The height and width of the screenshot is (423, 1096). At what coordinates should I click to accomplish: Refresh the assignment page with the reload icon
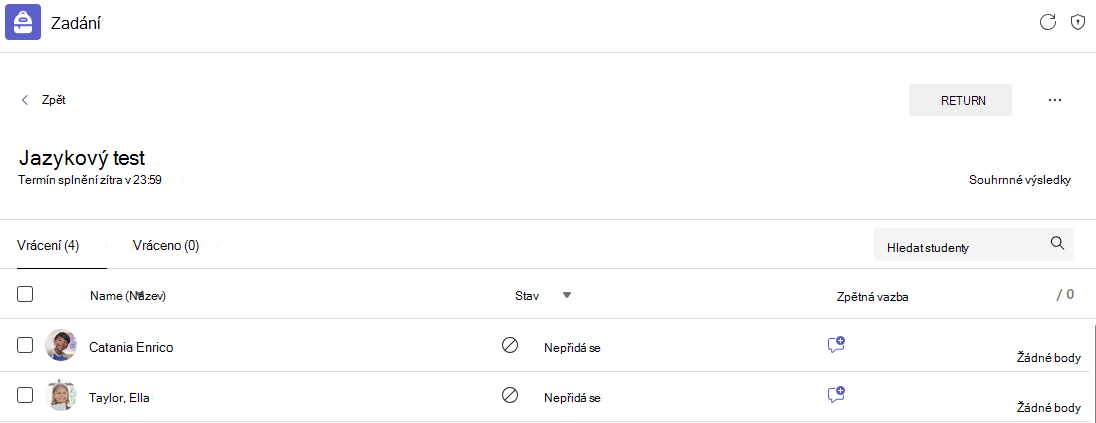[1047, 22]
